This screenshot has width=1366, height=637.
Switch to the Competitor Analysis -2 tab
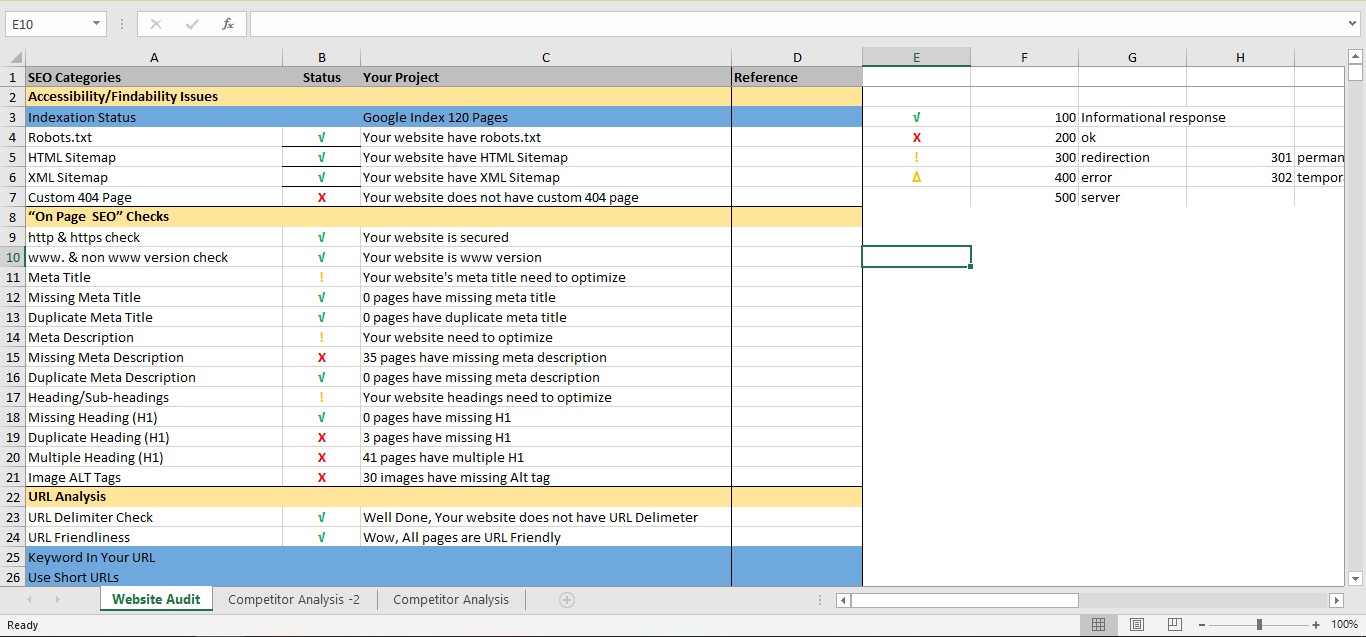tap(294, 600)
